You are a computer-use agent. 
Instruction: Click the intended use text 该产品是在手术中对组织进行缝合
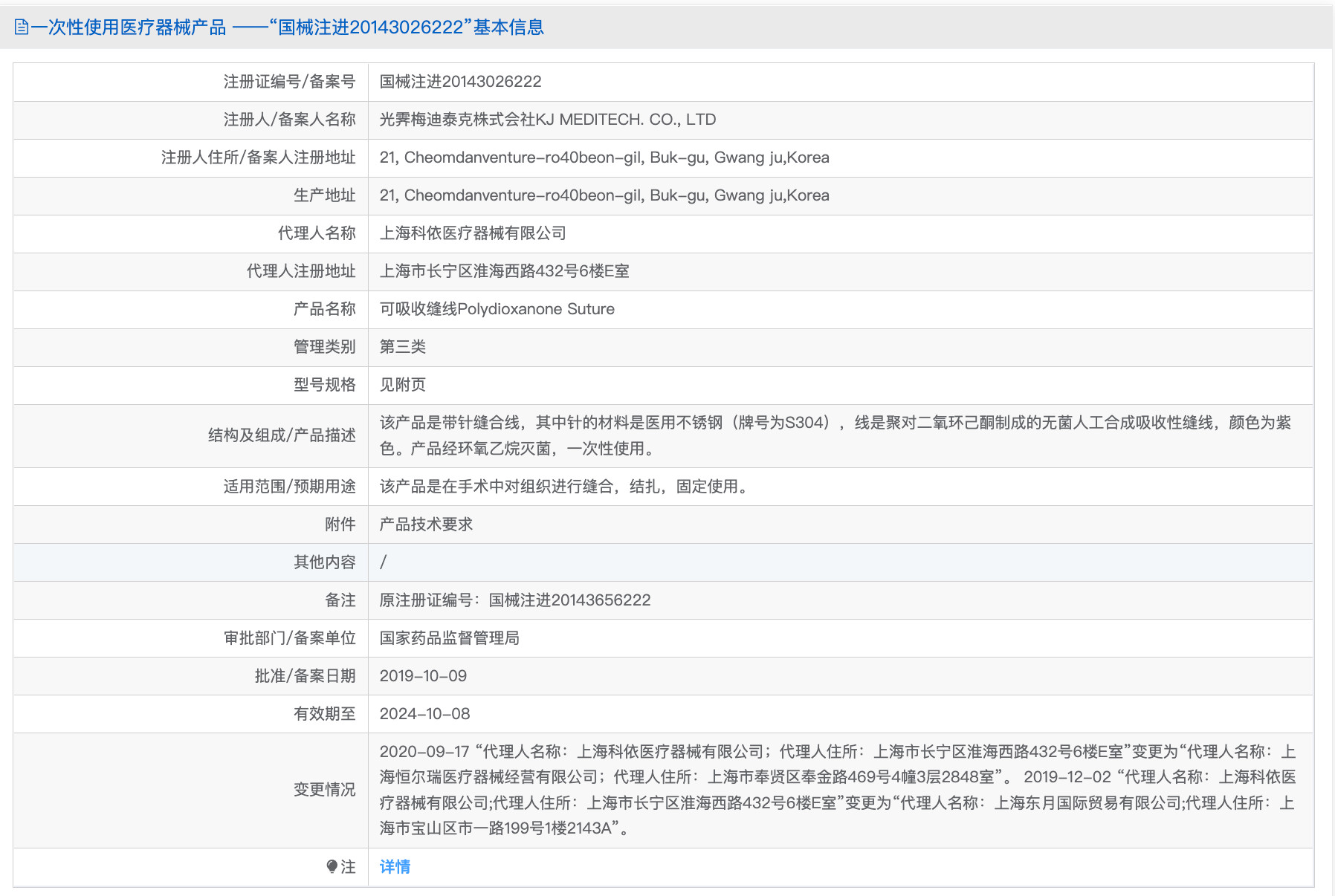click(x=563, y=487)
